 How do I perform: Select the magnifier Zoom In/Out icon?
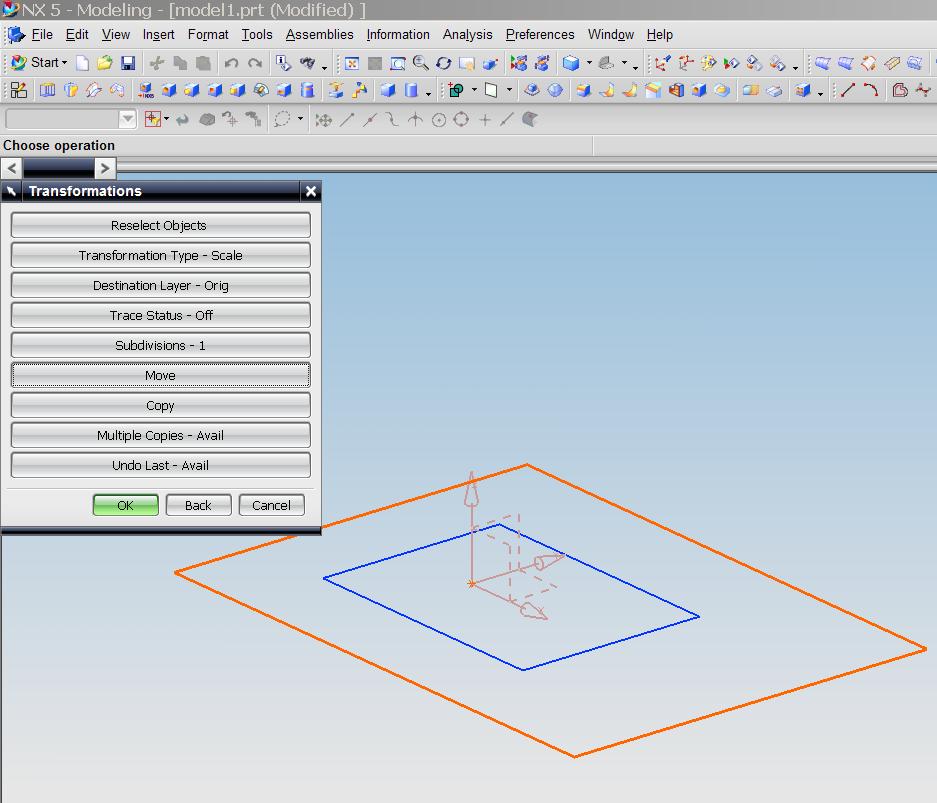click(x=421, y=63)
